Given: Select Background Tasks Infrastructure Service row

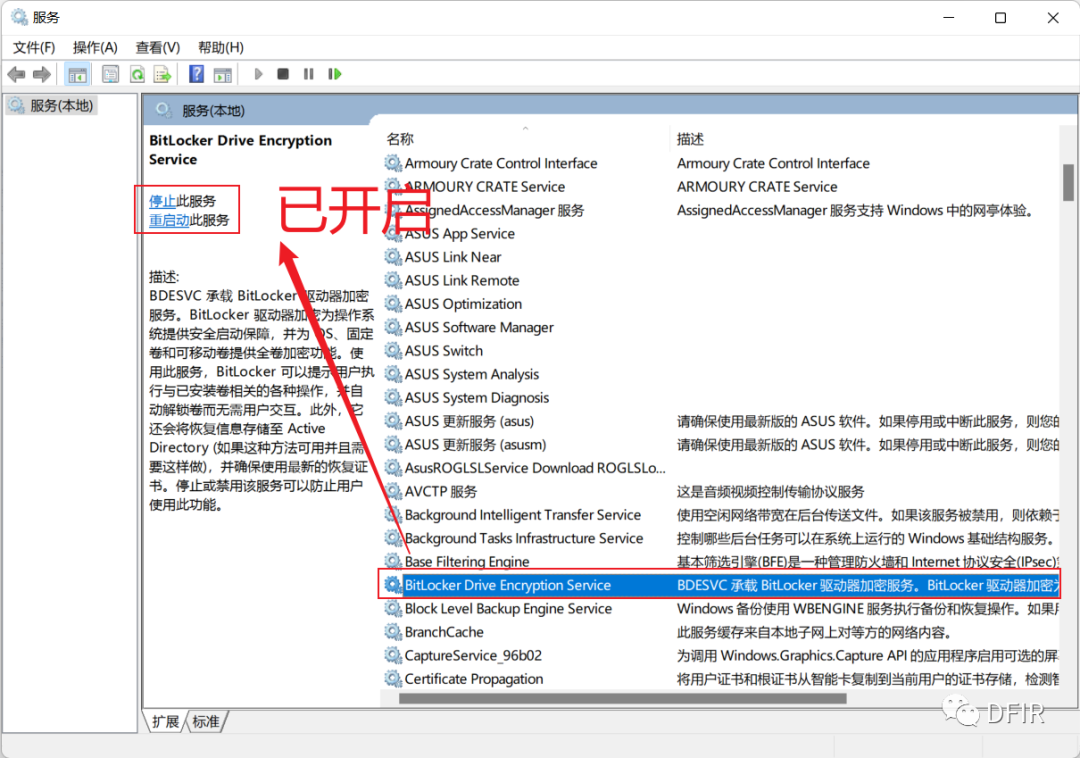Looking at the screenshot, I should pyautogui.click(x=721, y=538).
